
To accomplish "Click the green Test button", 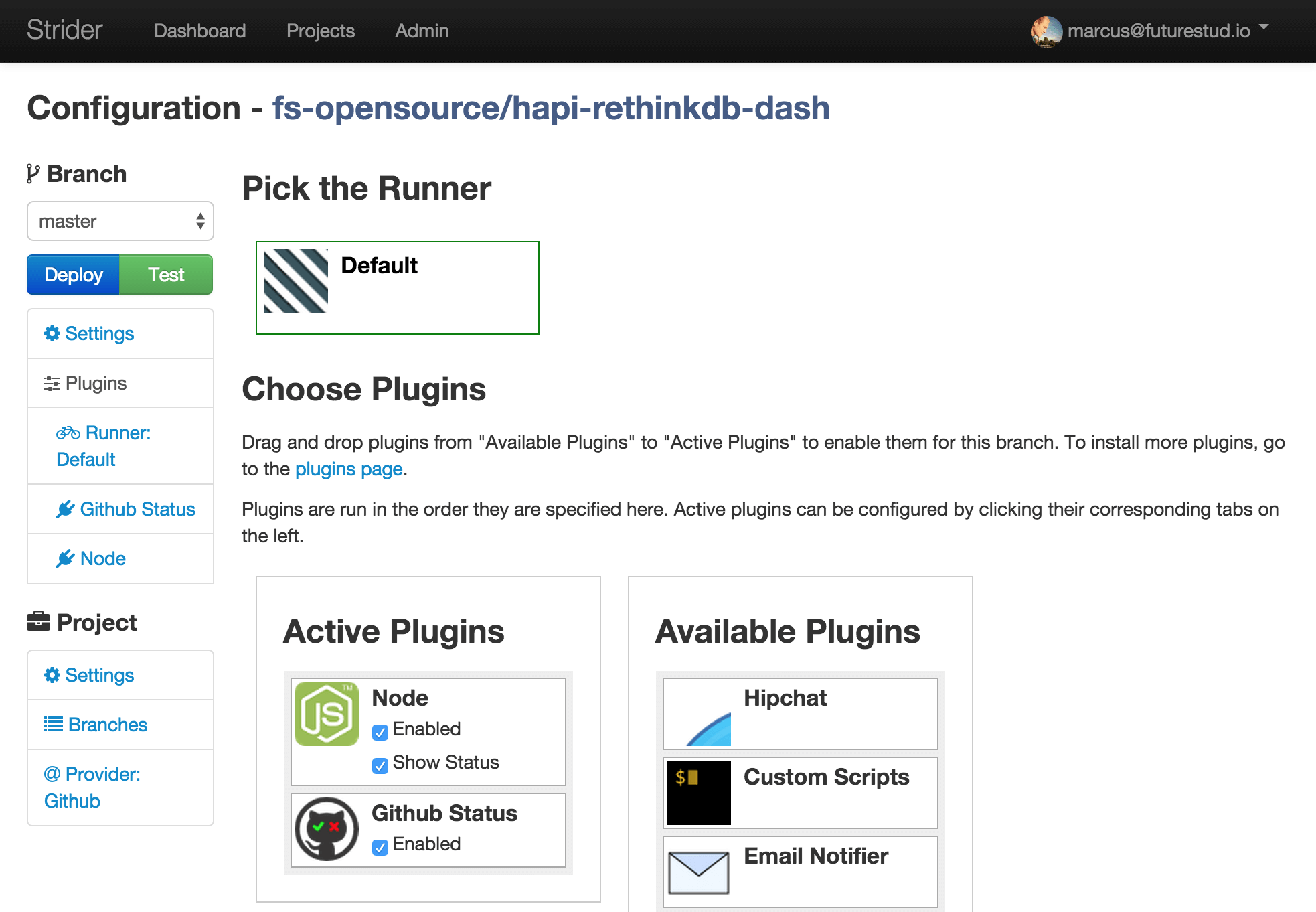I will [166, 275].
